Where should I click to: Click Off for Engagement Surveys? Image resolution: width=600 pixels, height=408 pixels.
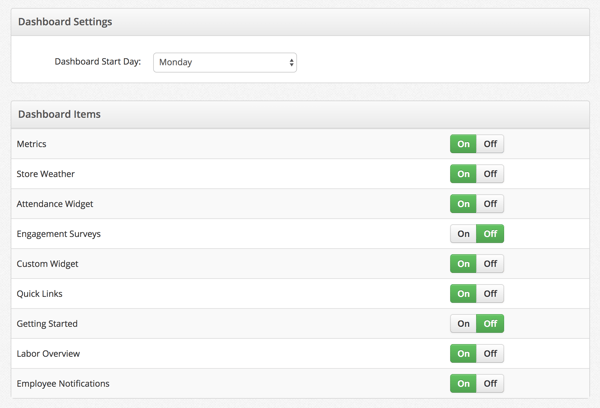coord(490,233)
